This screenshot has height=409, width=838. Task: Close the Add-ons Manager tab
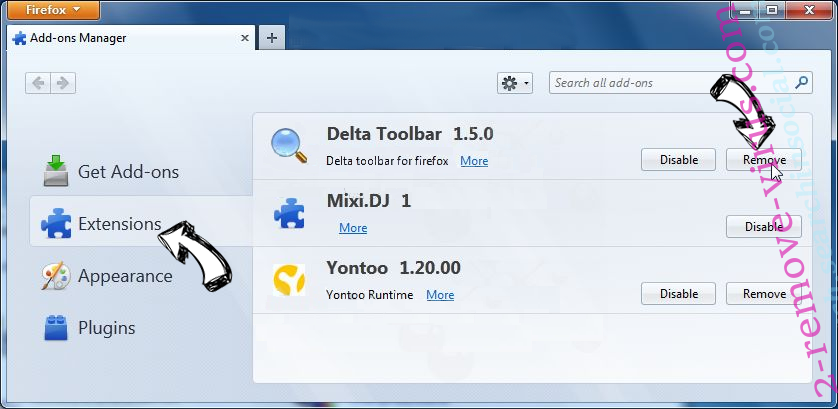244,38
